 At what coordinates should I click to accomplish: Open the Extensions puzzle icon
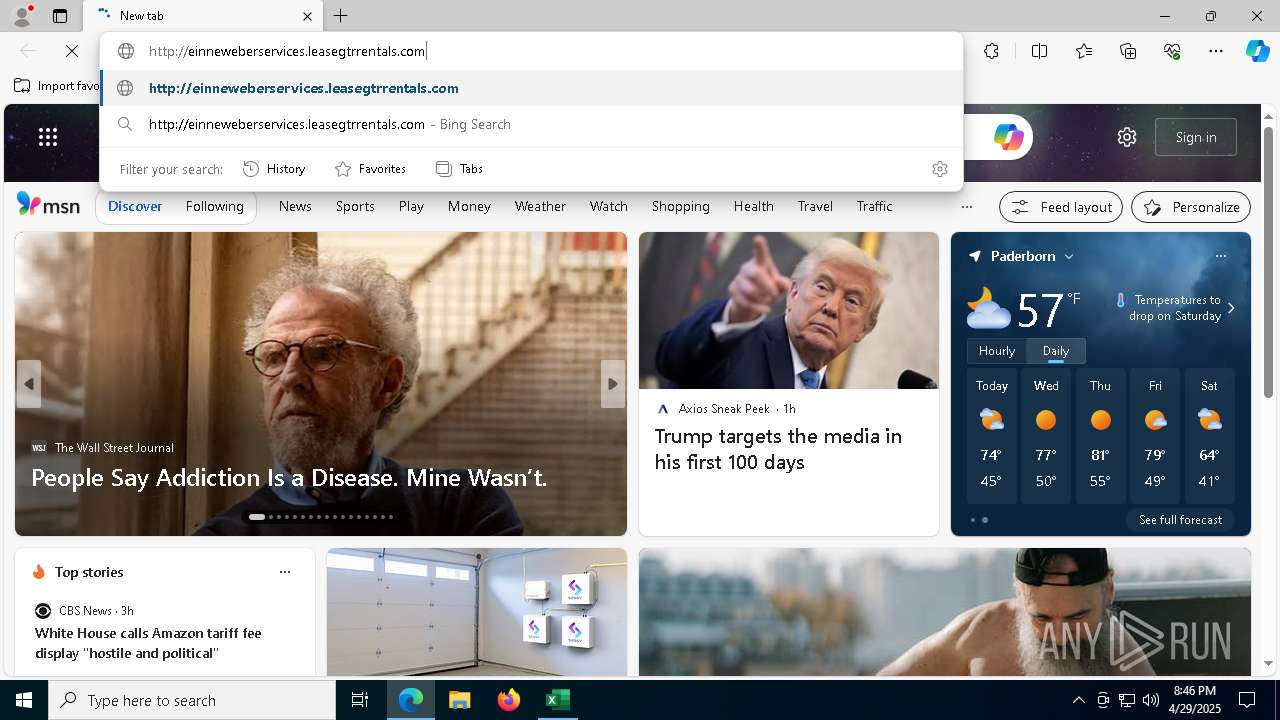tap(991, 51)
